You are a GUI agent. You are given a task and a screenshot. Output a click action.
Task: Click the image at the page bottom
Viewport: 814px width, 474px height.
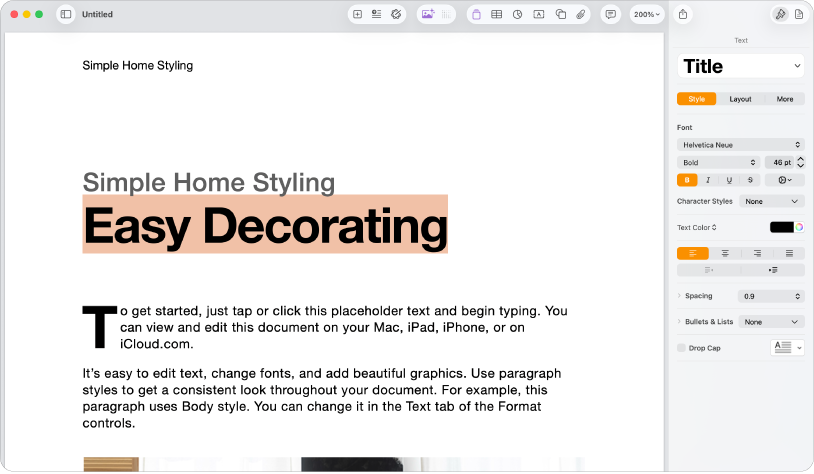(334, 465)
